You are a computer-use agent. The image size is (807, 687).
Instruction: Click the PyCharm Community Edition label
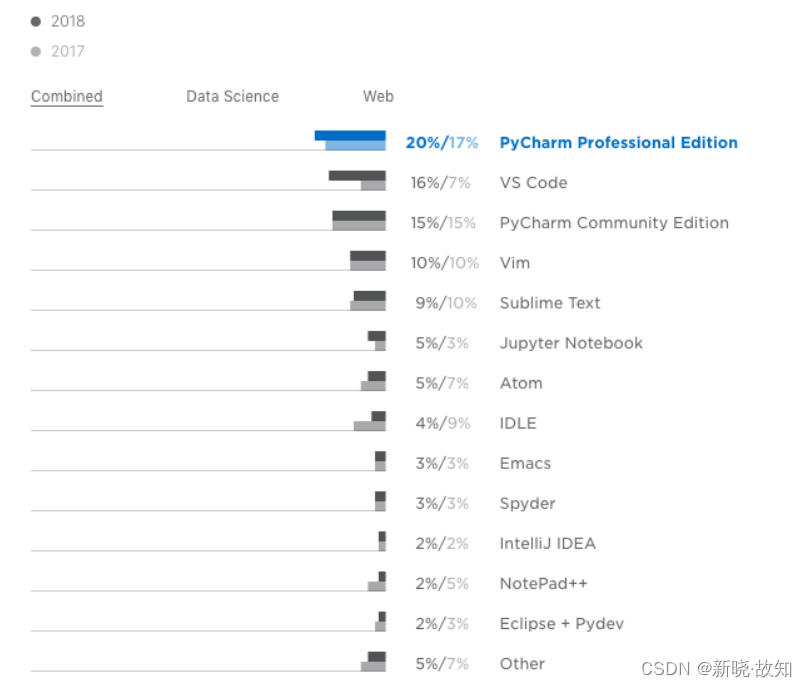point(614,223)
